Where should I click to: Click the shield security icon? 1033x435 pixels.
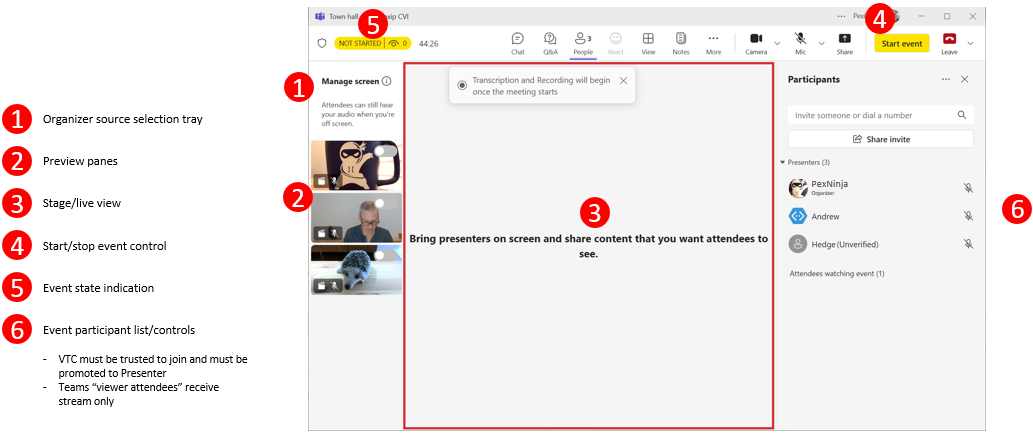tap(322, 44)
